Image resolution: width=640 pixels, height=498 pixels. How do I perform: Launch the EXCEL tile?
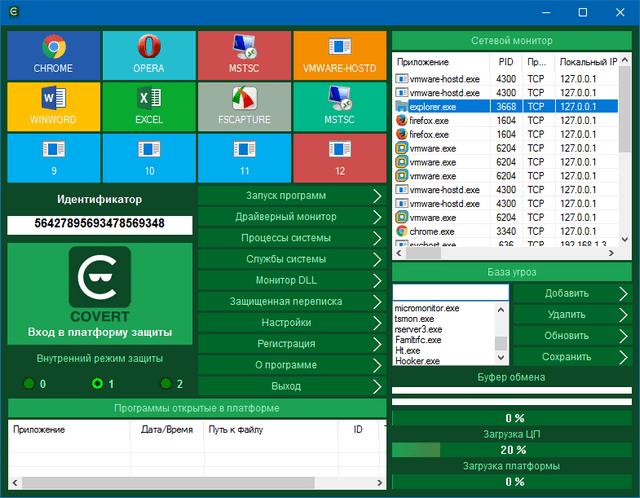point(148,105)
